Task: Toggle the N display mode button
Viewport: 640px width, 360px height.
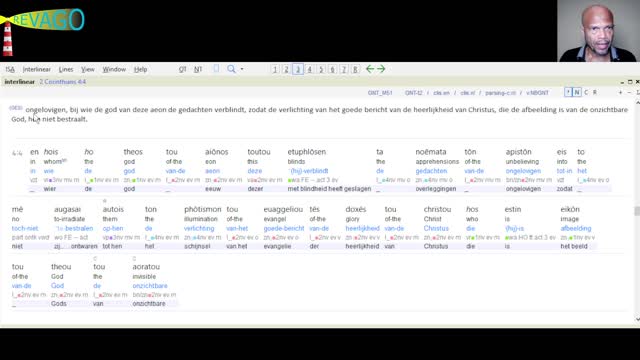Action: (577, 93)
